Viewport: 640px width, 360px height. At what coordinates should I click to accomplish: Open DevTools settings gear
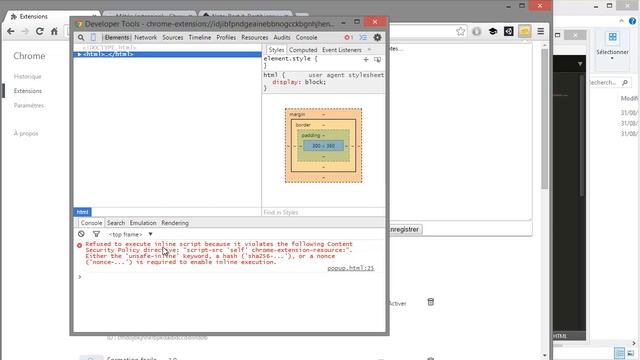click(378, 38)
